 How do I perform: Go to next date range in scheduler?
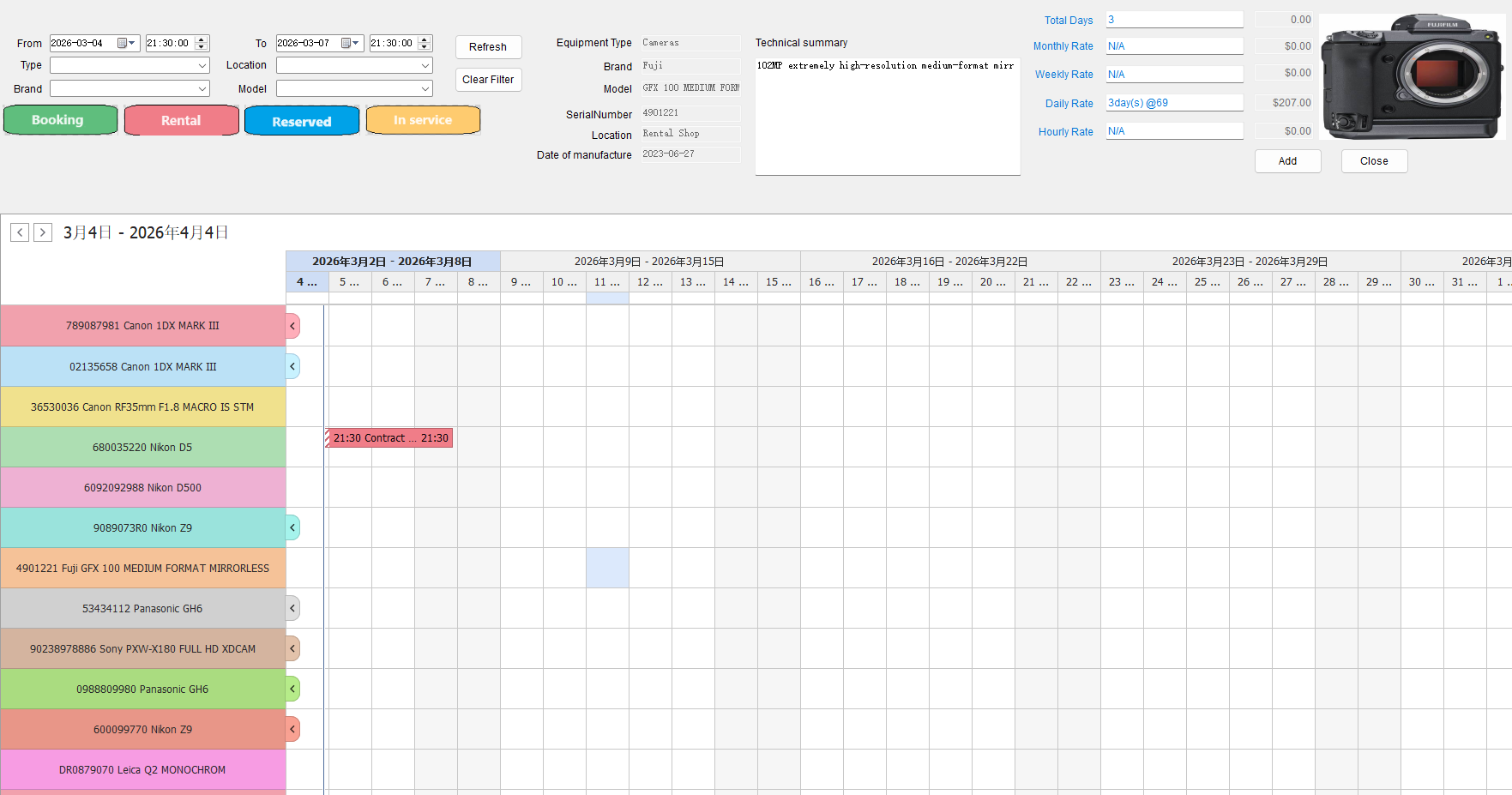[43, 232]
